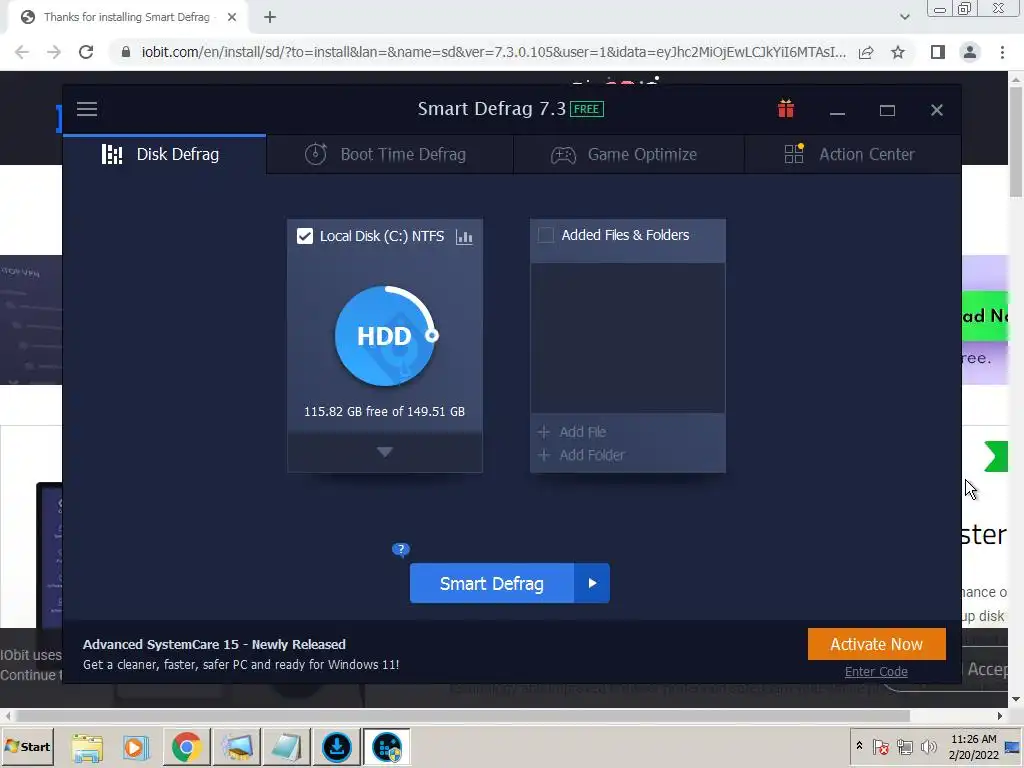Start the Smart Defrag button
This screenshot has width=1024, height=768.
click(492, 583)
